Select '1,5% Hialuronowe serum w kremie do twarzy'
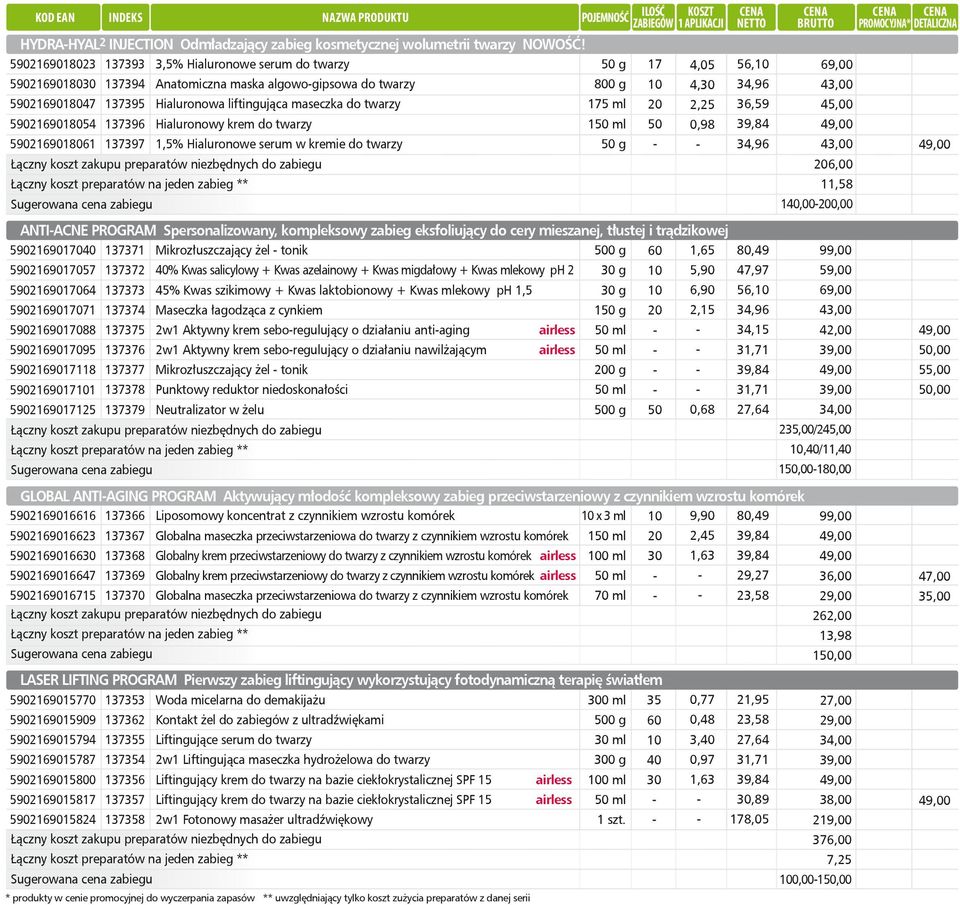Image resolution: width=960 pixels, height=905 pixels. 279,145
